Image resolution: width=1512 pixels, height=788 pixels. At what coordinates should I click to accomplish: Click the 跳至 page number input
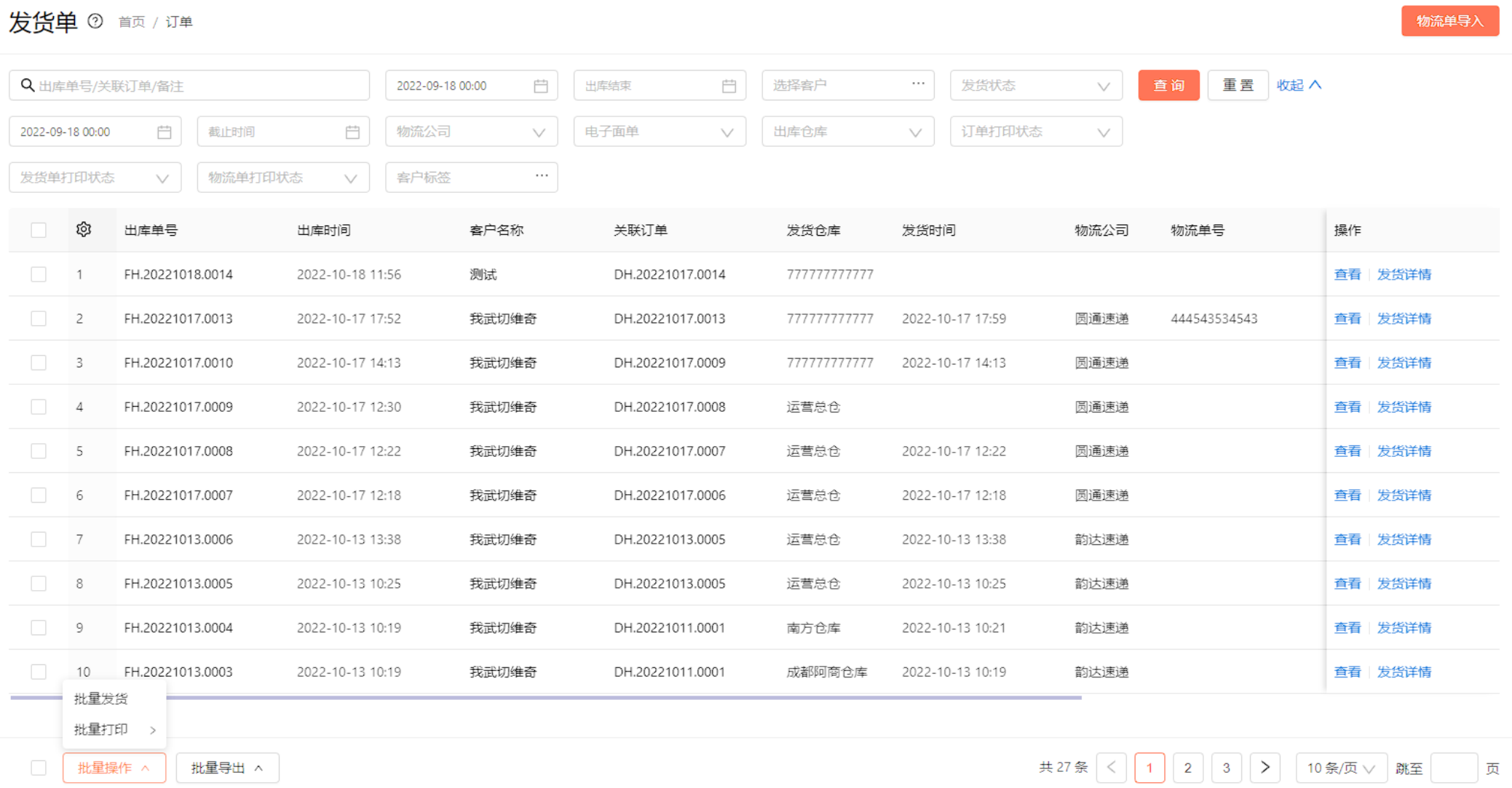[1454, 768]
